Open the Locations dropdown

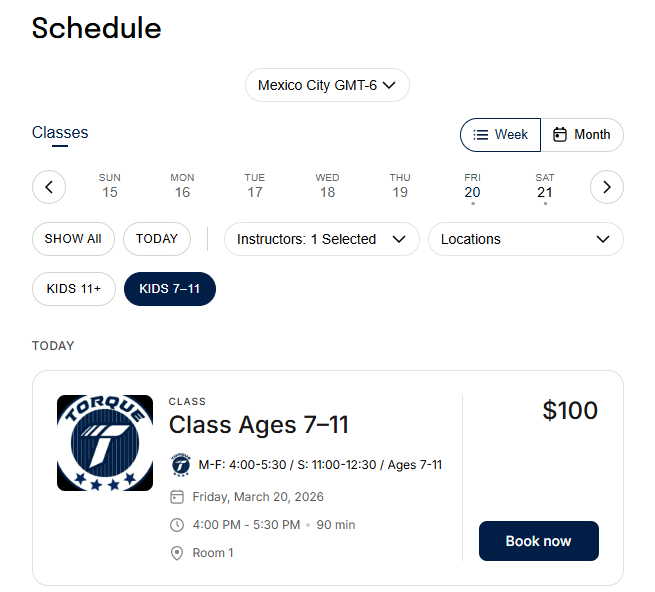[x=525, y=239]
